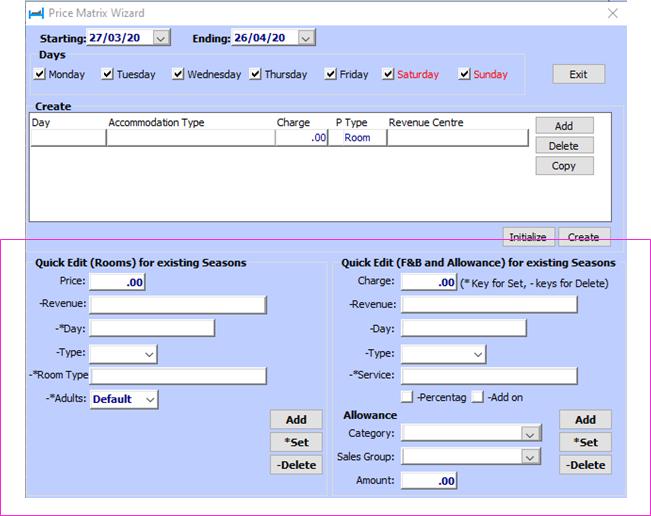651x516 pixels.
Task: Click the Create button
Action: pos(584,237)
